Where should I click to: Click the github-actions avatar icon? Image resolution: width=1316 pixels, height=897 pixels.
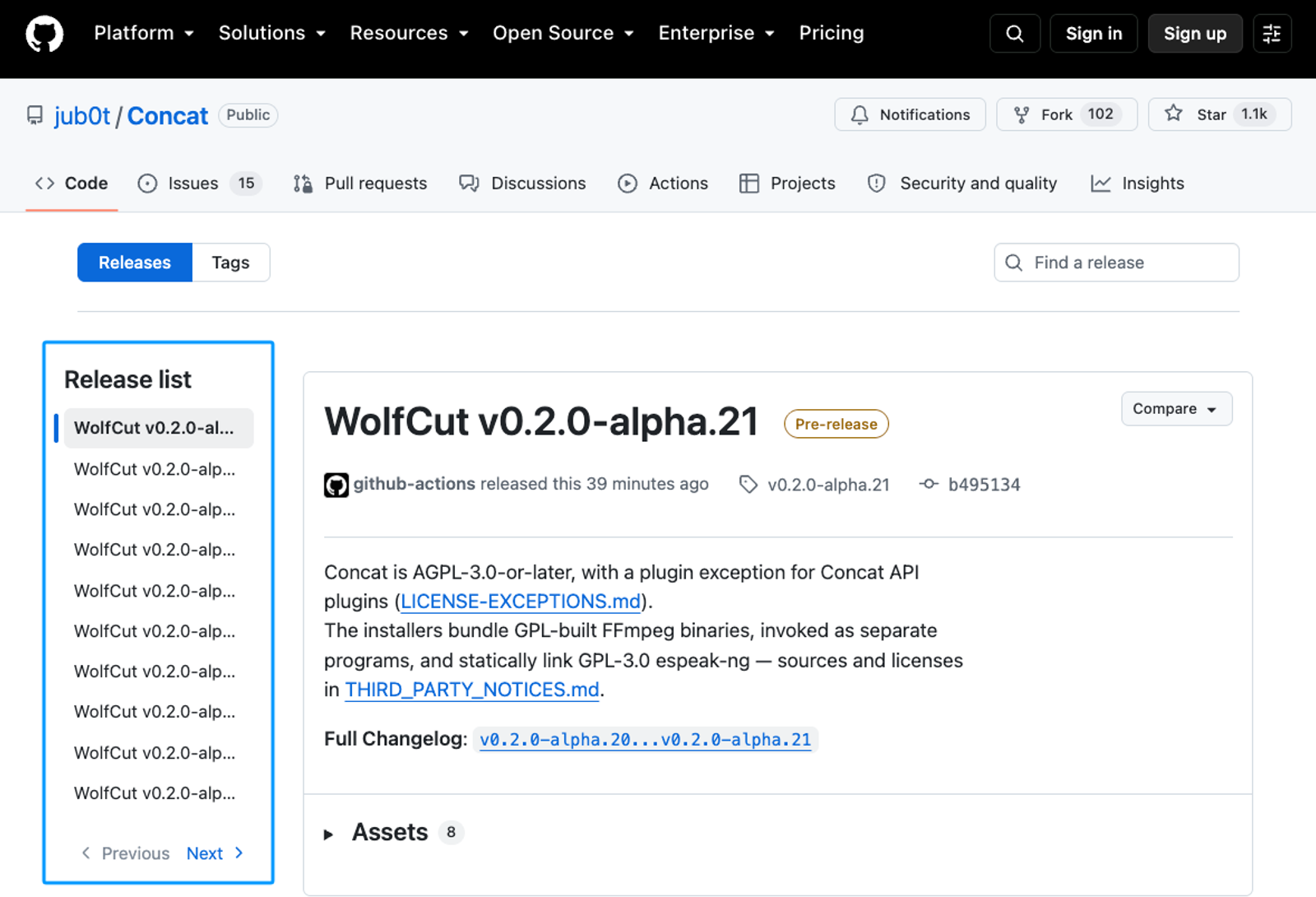point(336,485)
